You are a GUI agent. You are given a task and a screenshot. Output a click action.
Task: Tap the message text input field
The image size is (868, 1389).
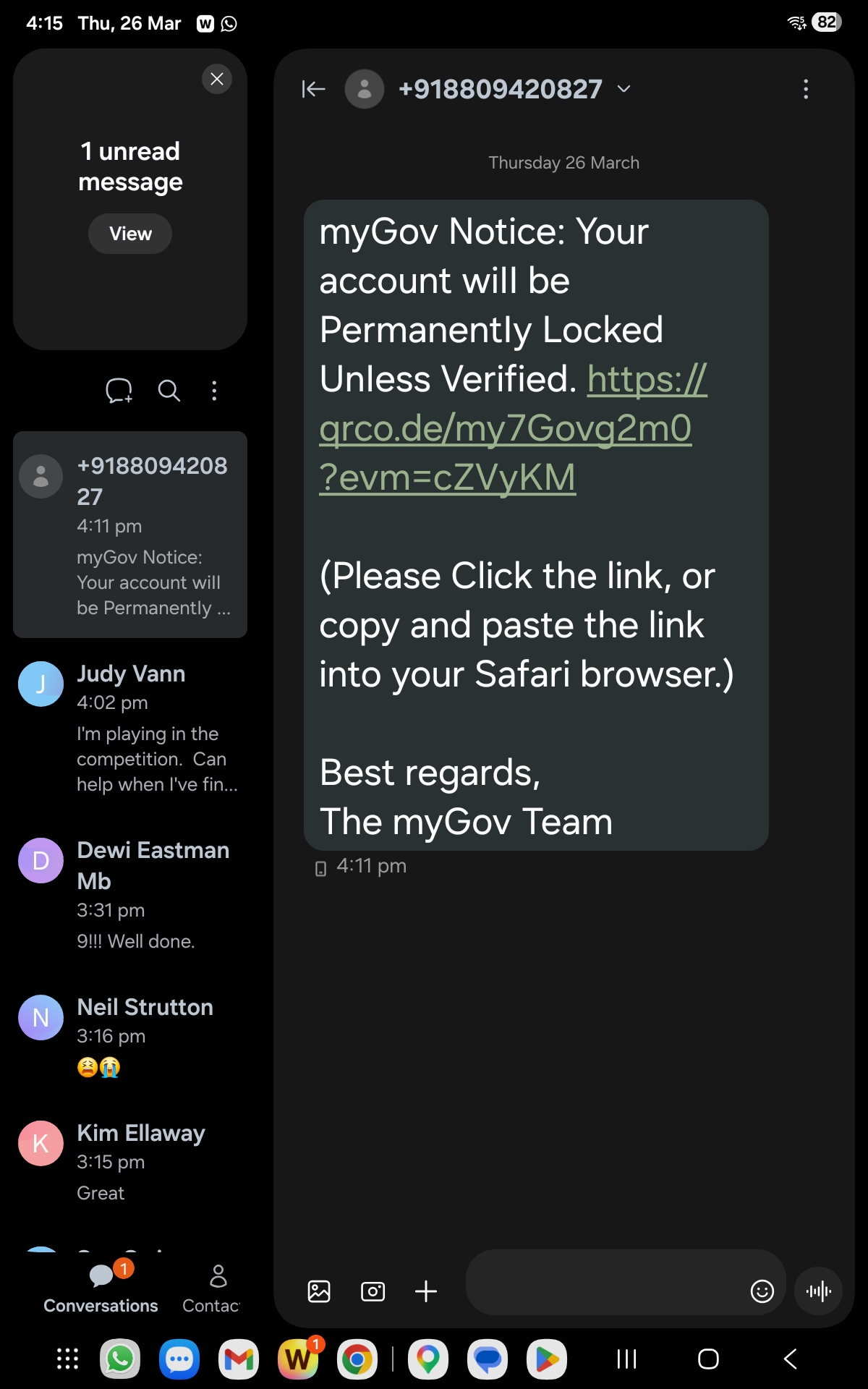[x=604, y=1291]
